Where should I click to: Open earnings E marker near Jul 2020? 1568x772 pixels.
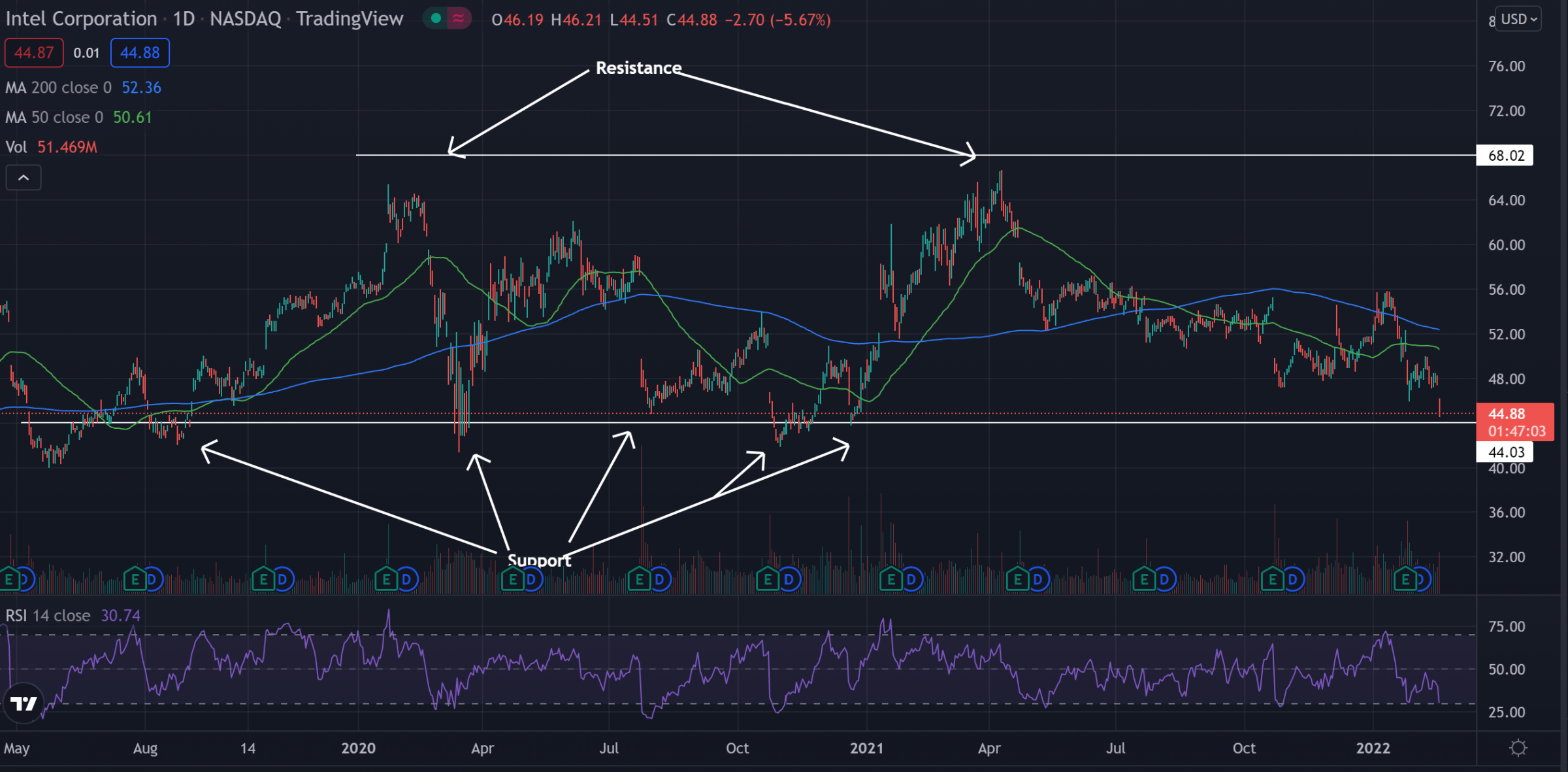(x=639, y=579)
